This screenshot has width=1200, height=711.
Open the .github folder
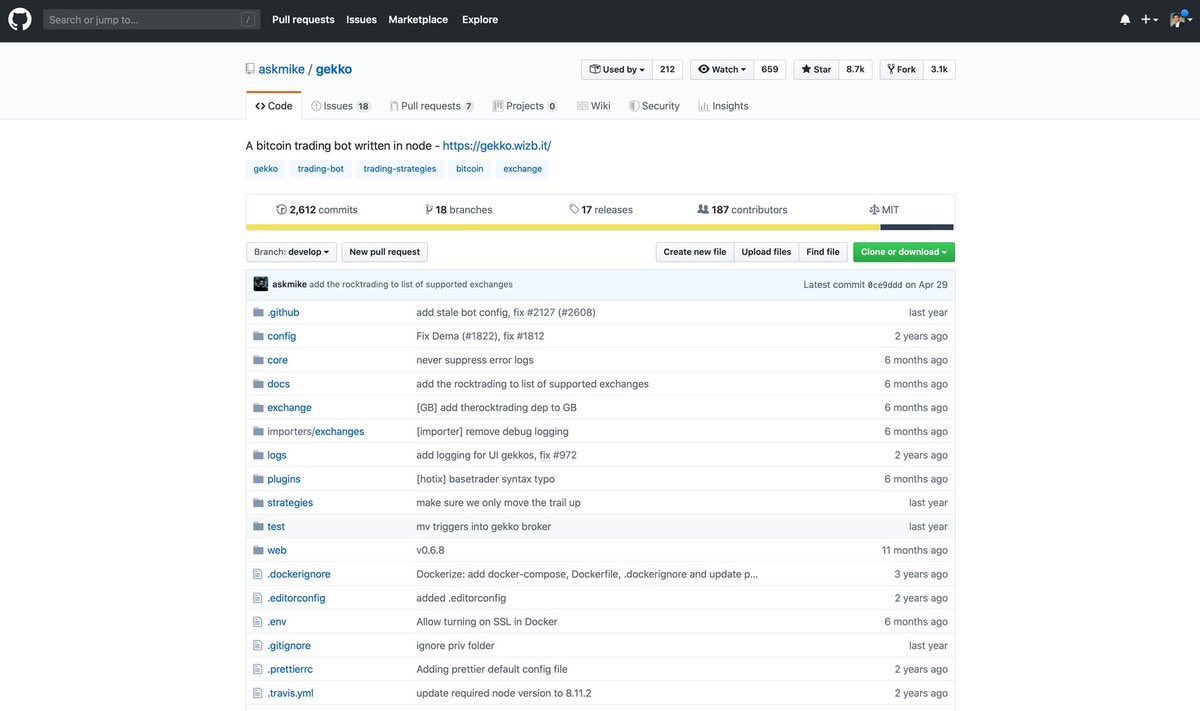pyautogui.click(x=283, y=312)
